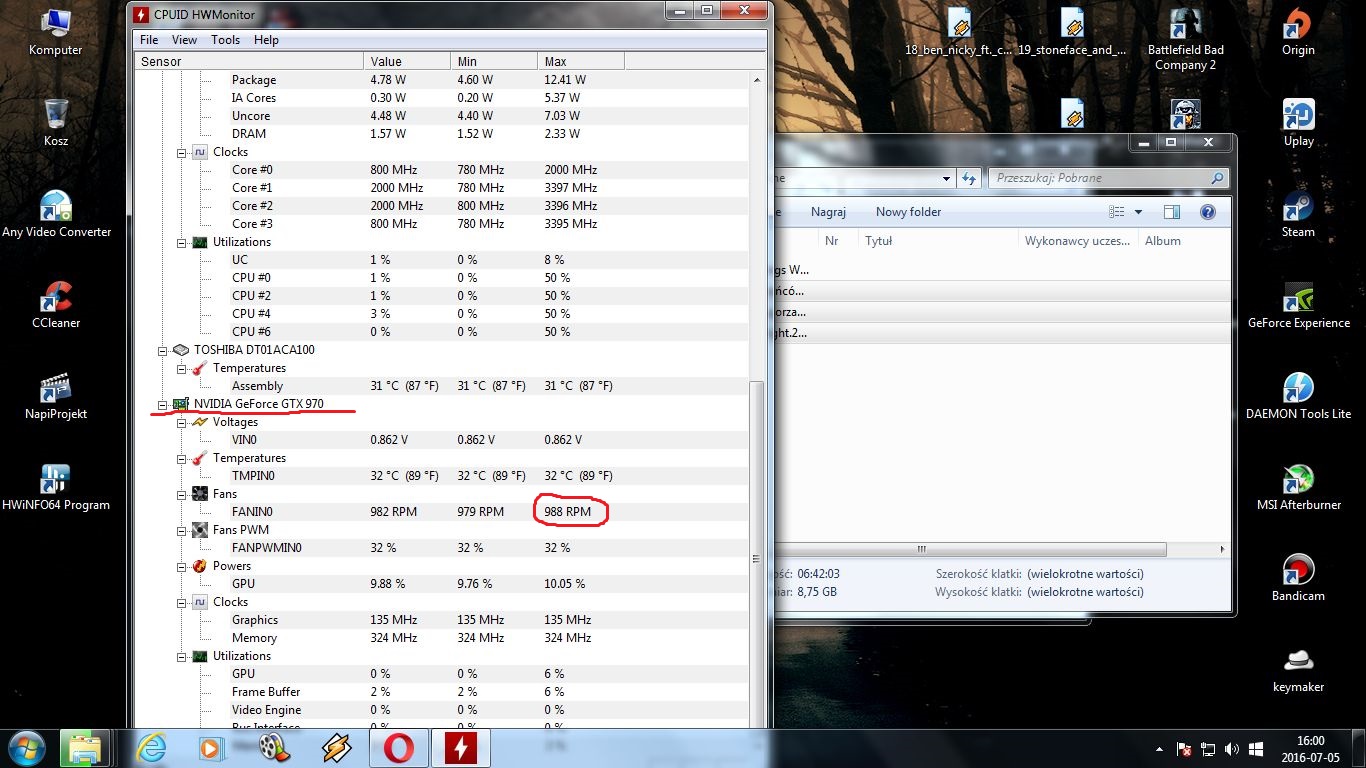This screenshot has width=1366, height=768.
Task: Open the Kosz recycle bin icon
Action: pyautogui.click(x=56, y=123)
